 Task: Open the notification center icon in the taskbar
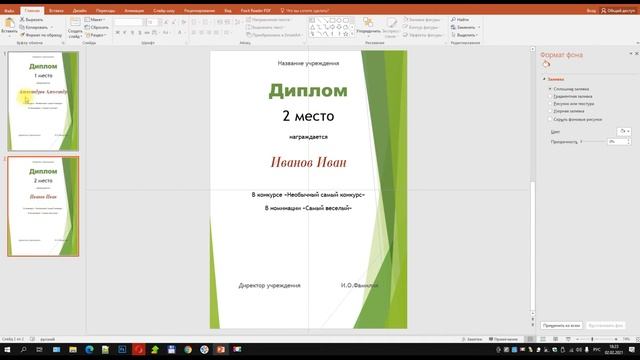coord(632,350)
